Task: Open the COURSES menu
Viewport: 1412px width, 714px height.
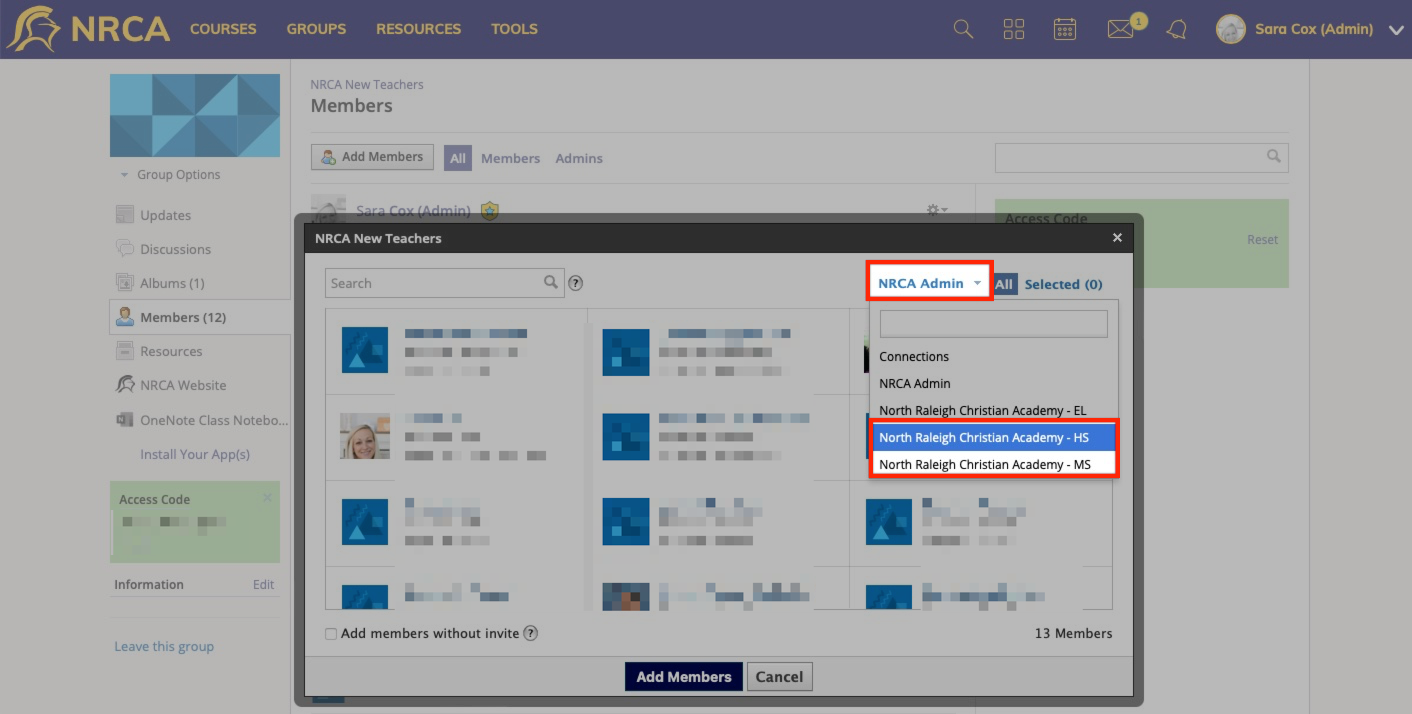Action: [x=223, y=29]
